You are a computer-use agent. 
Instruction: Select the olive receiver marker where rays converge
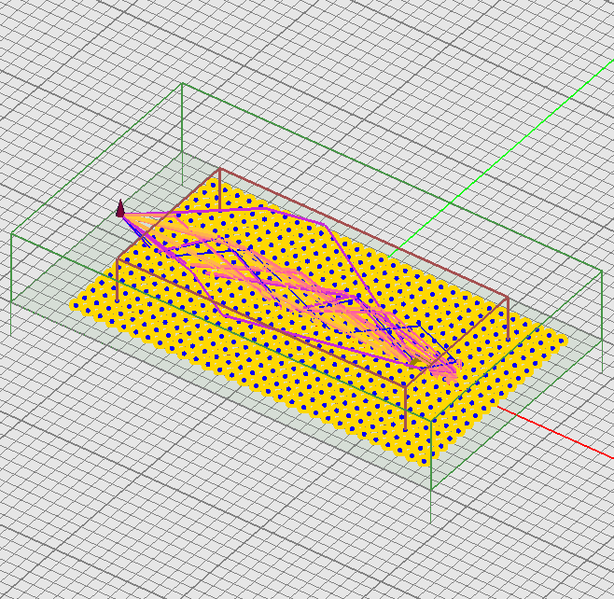[415, 363]
